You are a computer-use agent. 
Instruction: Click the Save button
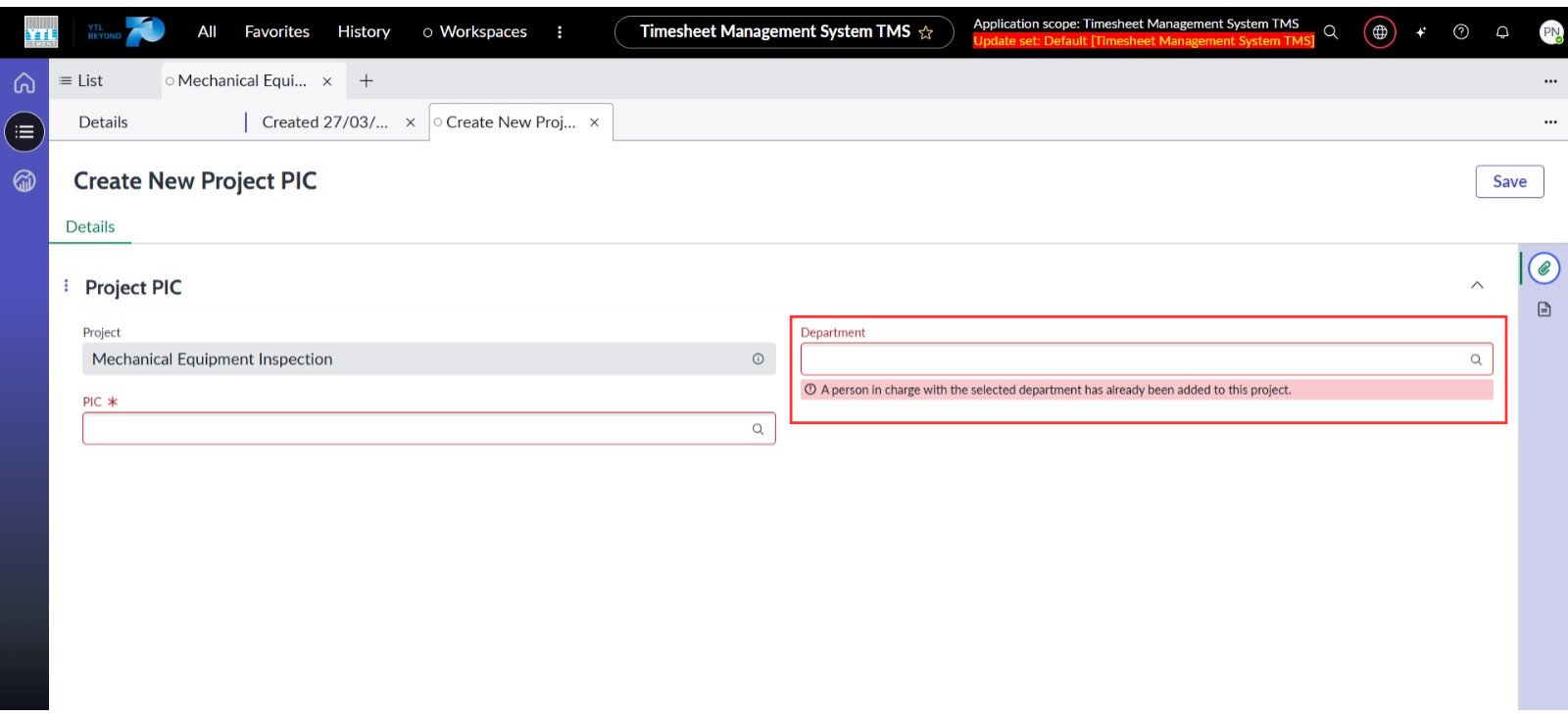(1509, 181)
